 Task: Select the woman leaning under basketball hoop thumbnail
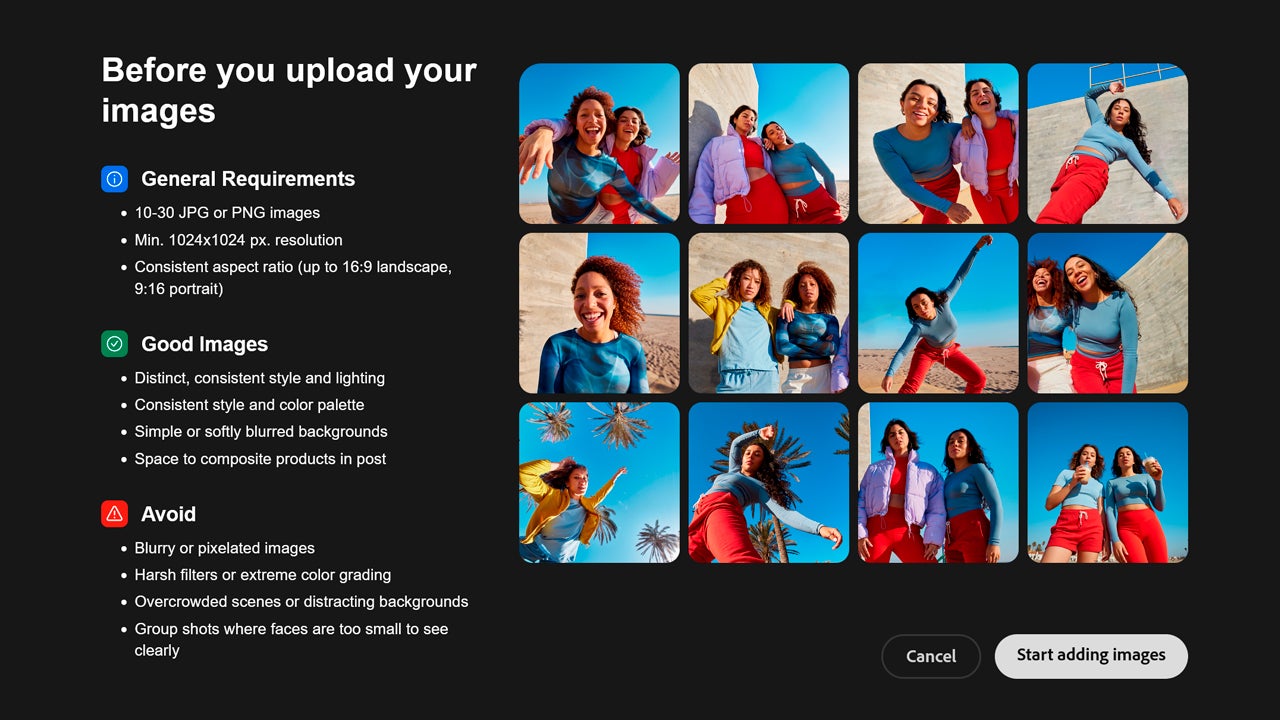[1108, 144]
